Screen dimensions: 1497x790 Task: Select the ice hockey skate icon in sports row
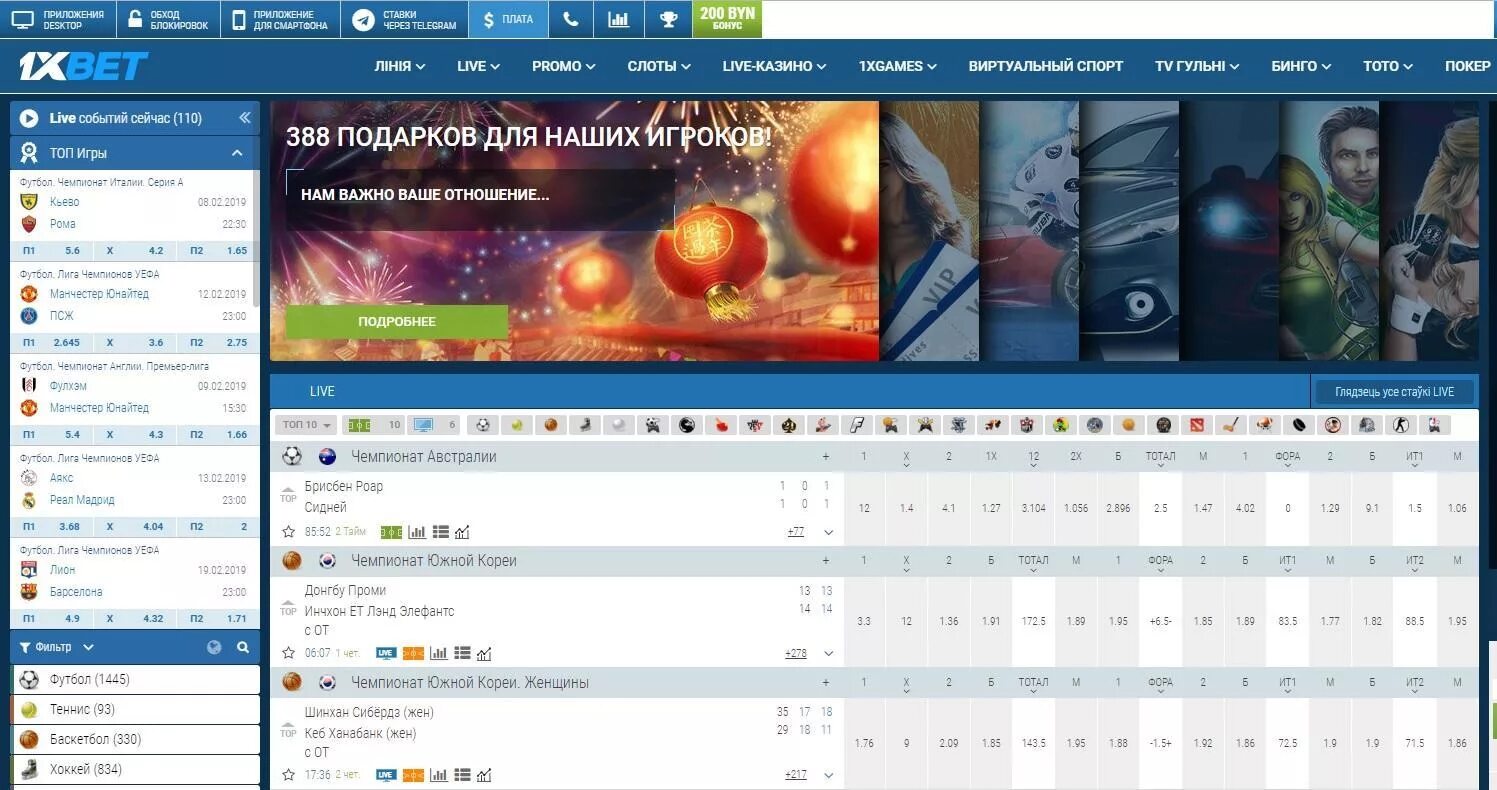pyautogui.click(x=585, y=425)
